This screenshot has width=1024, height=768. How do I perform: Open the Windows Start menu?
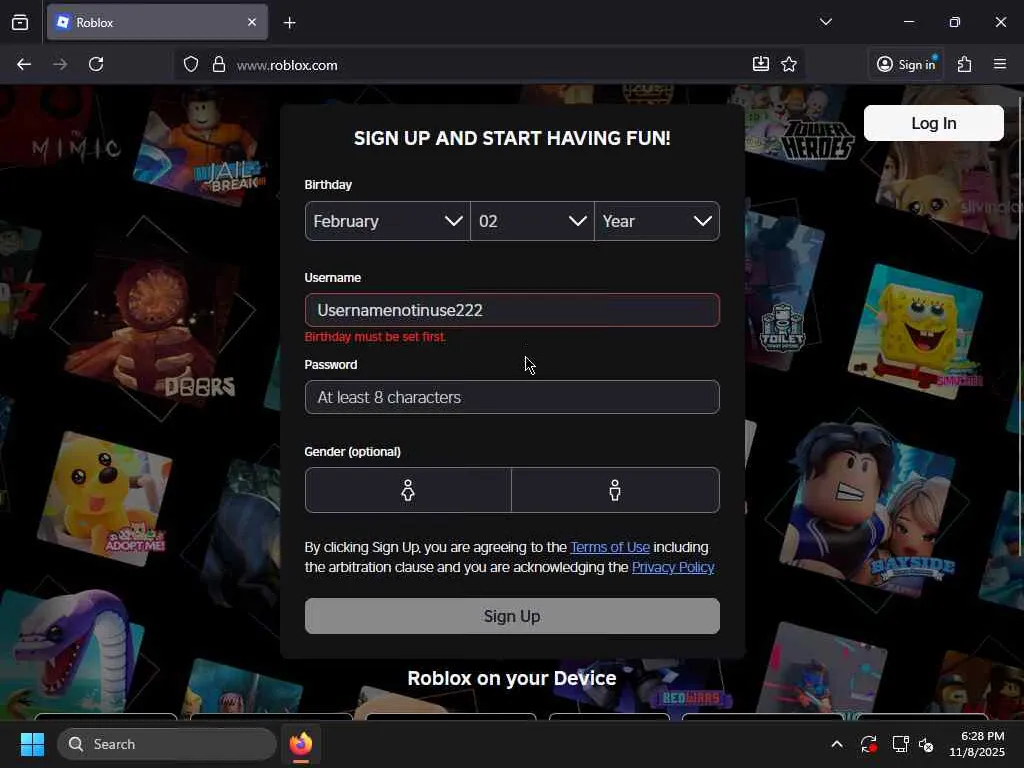32,744
